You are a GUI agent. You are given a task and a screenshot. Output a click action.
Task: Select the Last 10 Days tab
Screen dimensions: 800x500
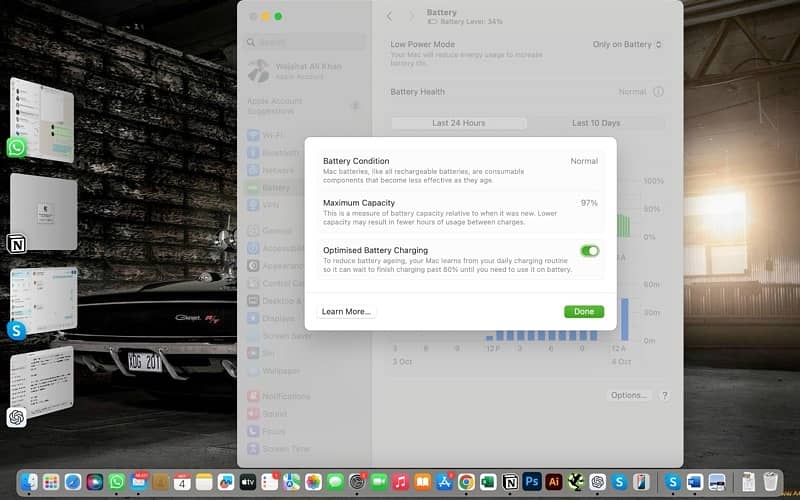596,123
